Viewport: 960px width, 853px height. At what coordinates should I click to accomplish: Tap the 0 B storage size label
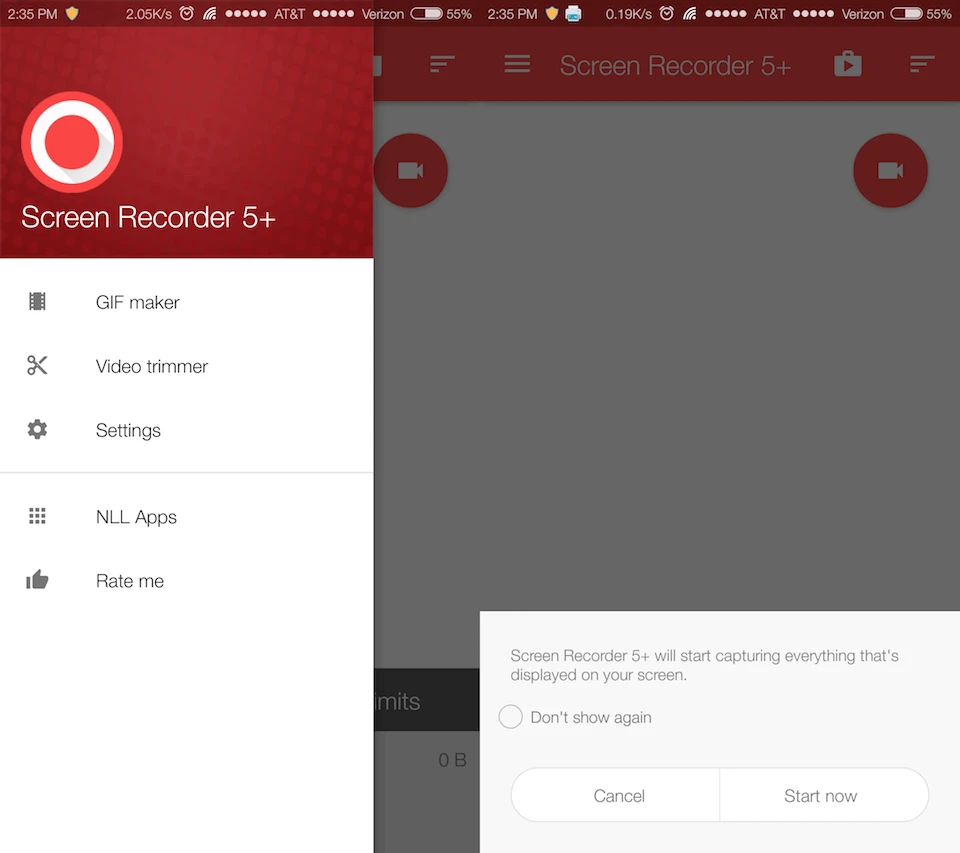coord(452,759)
